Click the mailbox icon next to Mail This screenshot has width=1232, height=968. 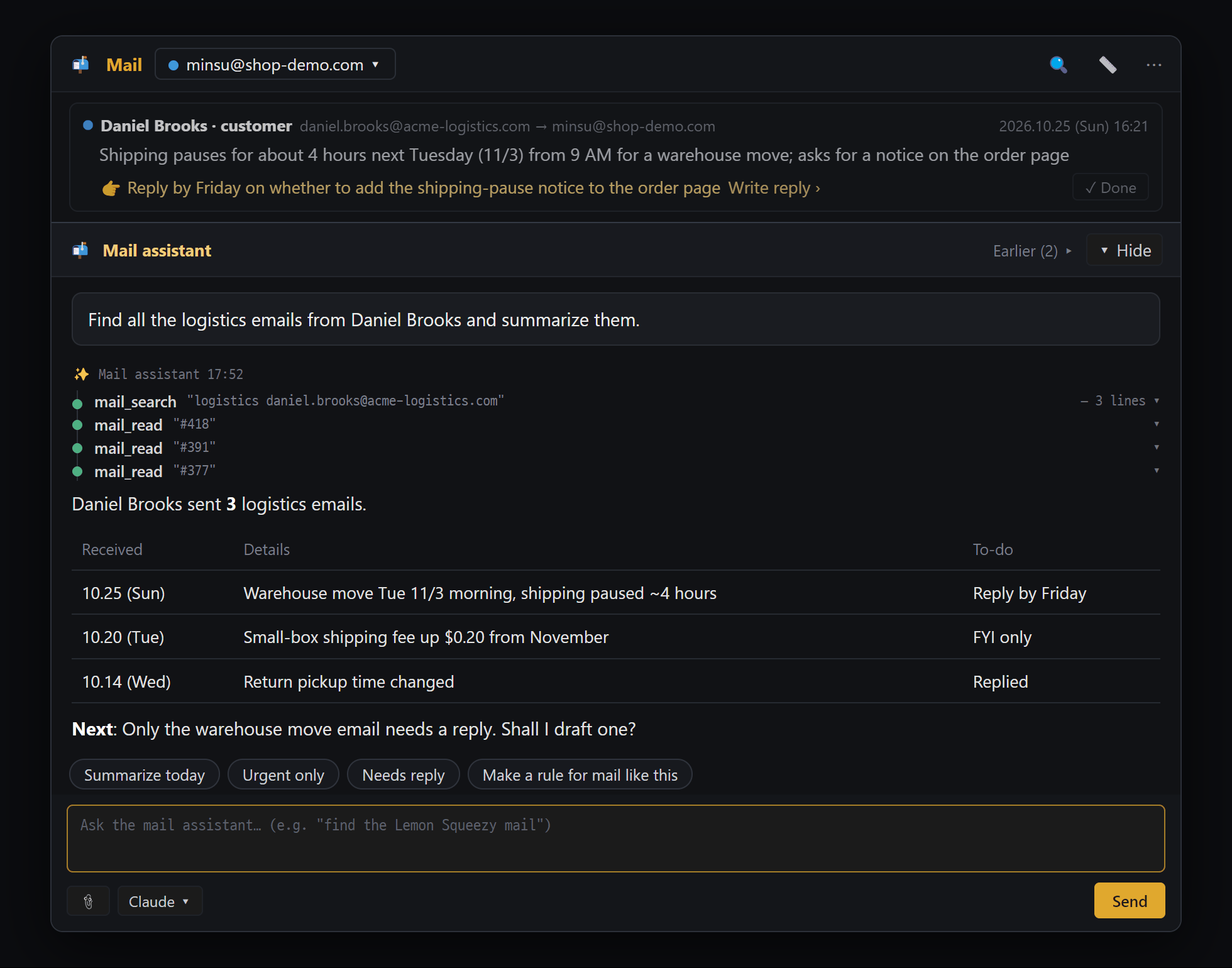pos(80,65)
